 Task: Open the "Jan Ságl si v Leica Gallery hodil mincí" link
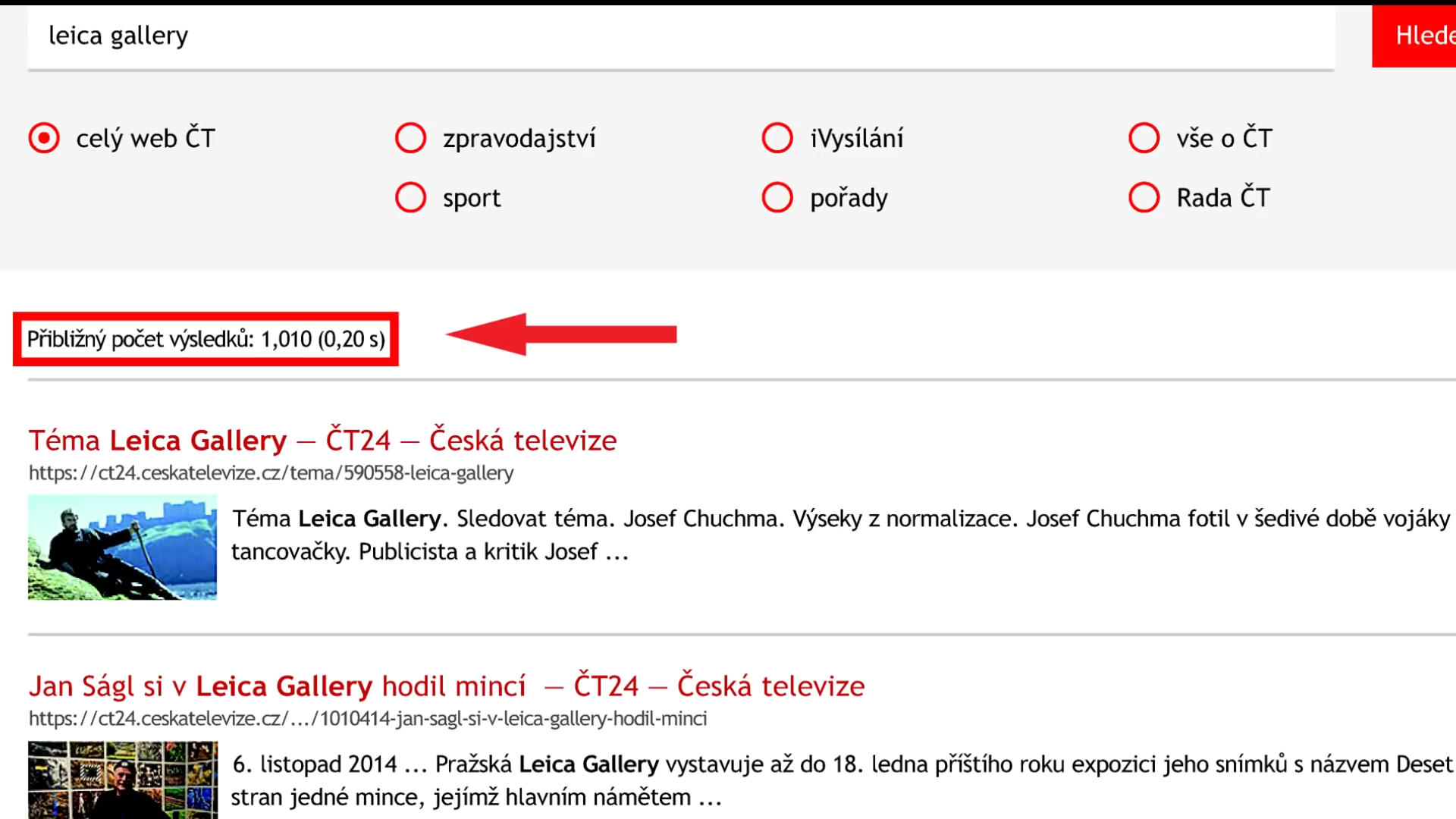pyautogui.click(x=447, y=686)
